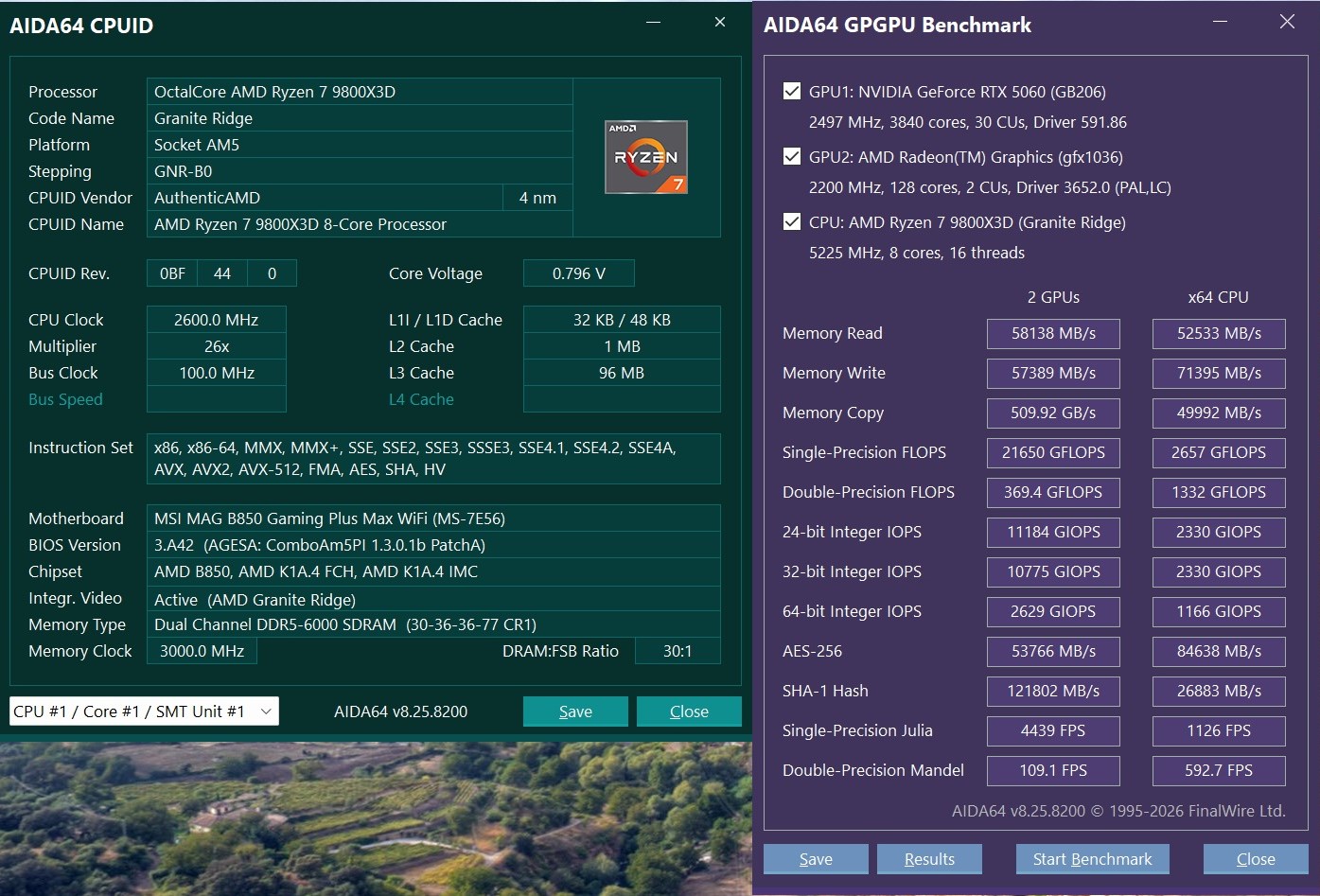
Task: Click the x64 CPU column header
Action: tap(1219, 297)
